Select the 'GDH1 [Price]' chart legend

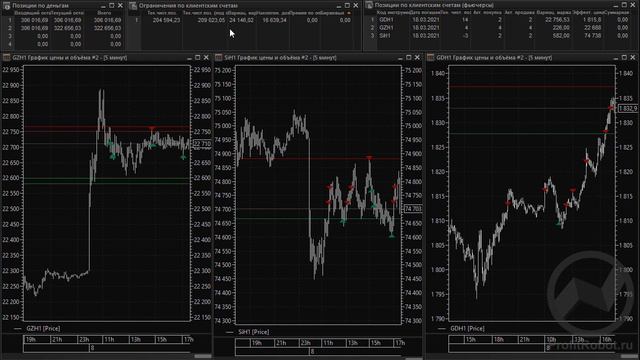coord(467,328)
